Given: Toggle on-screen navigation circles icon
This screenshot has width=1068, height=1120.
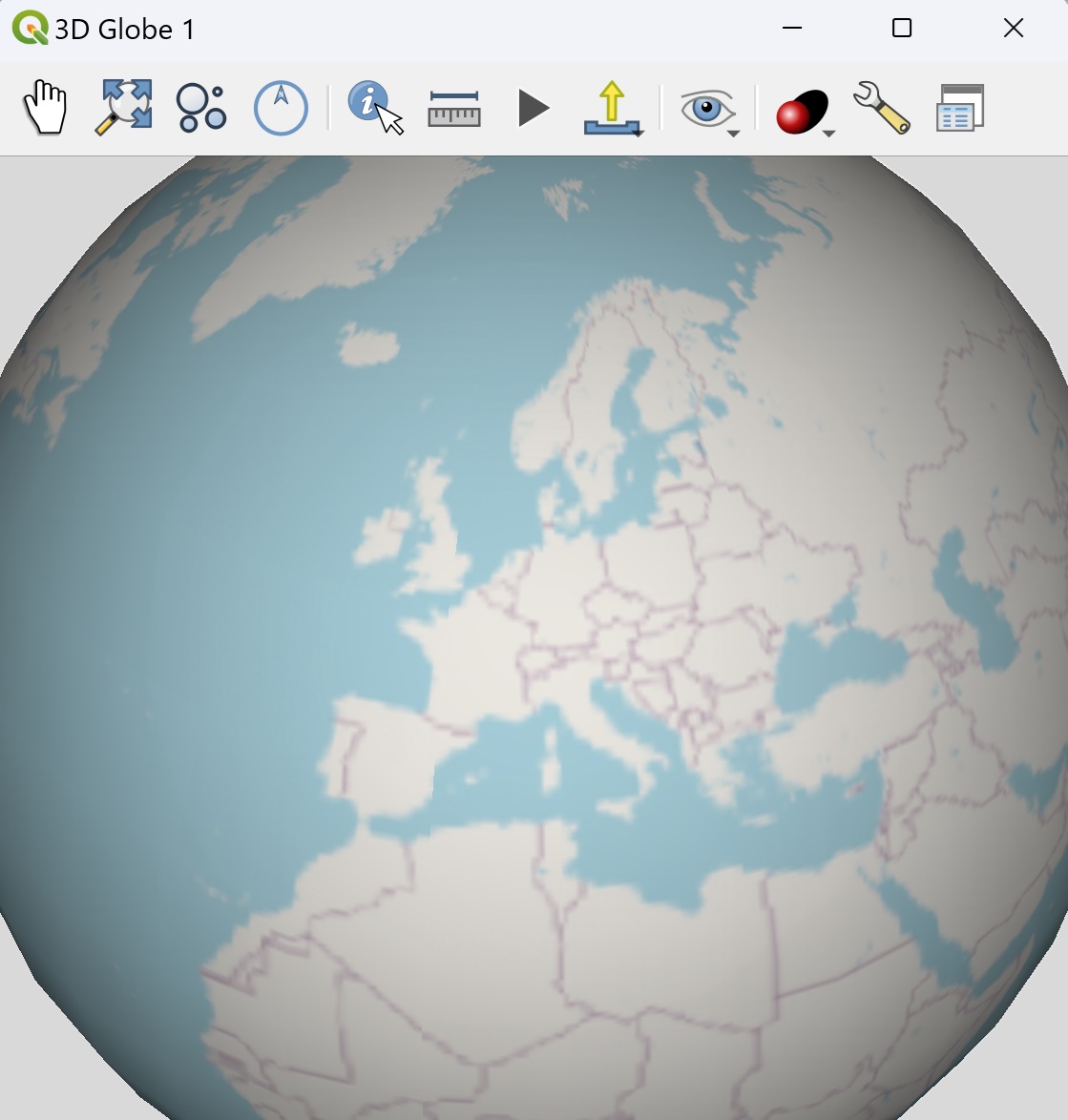Looking at the screenshot, I should click(x=201, y=108).
